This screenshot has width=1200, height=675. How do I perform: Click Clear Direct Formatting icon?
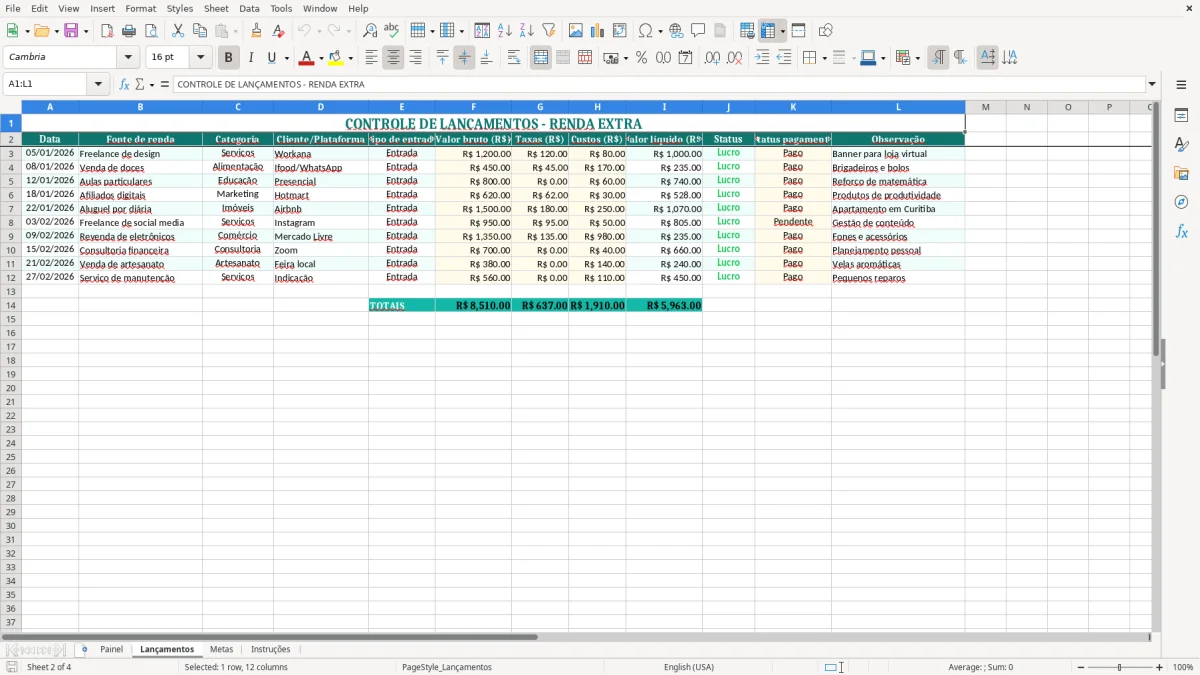pyautogui.click(x=278, y=31)
